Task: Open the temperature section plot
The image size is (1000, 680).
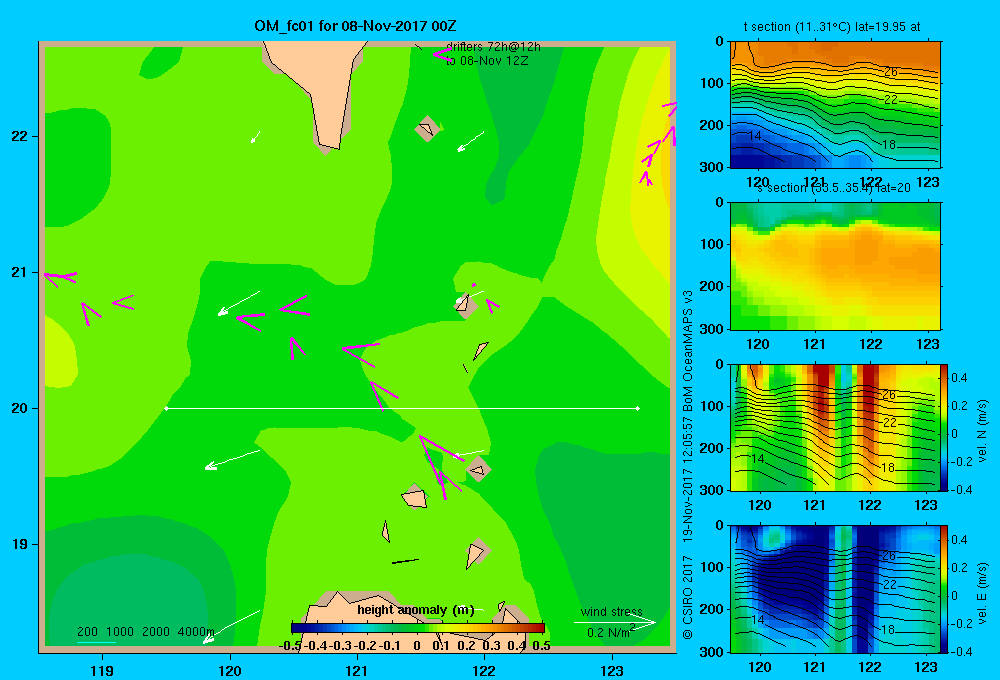Action: (835, 105)
